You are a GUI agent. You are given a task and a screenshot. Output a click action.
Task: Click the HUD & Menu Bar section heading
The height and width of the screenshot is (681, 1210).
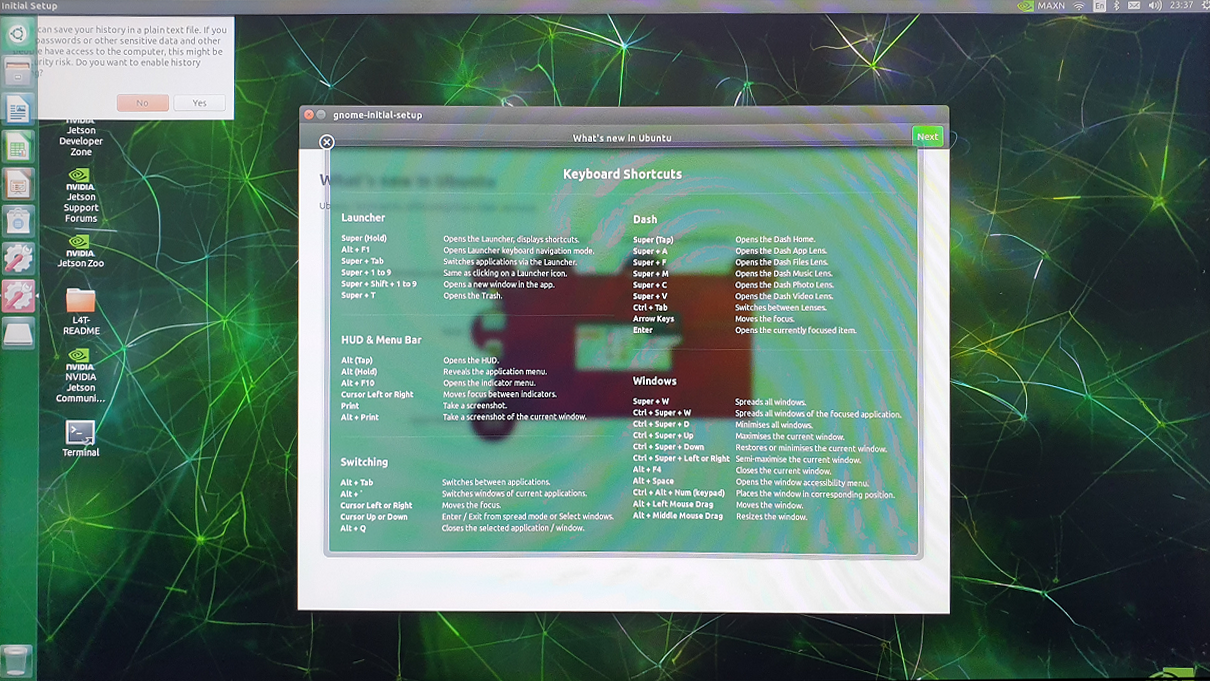click(381, 340)
